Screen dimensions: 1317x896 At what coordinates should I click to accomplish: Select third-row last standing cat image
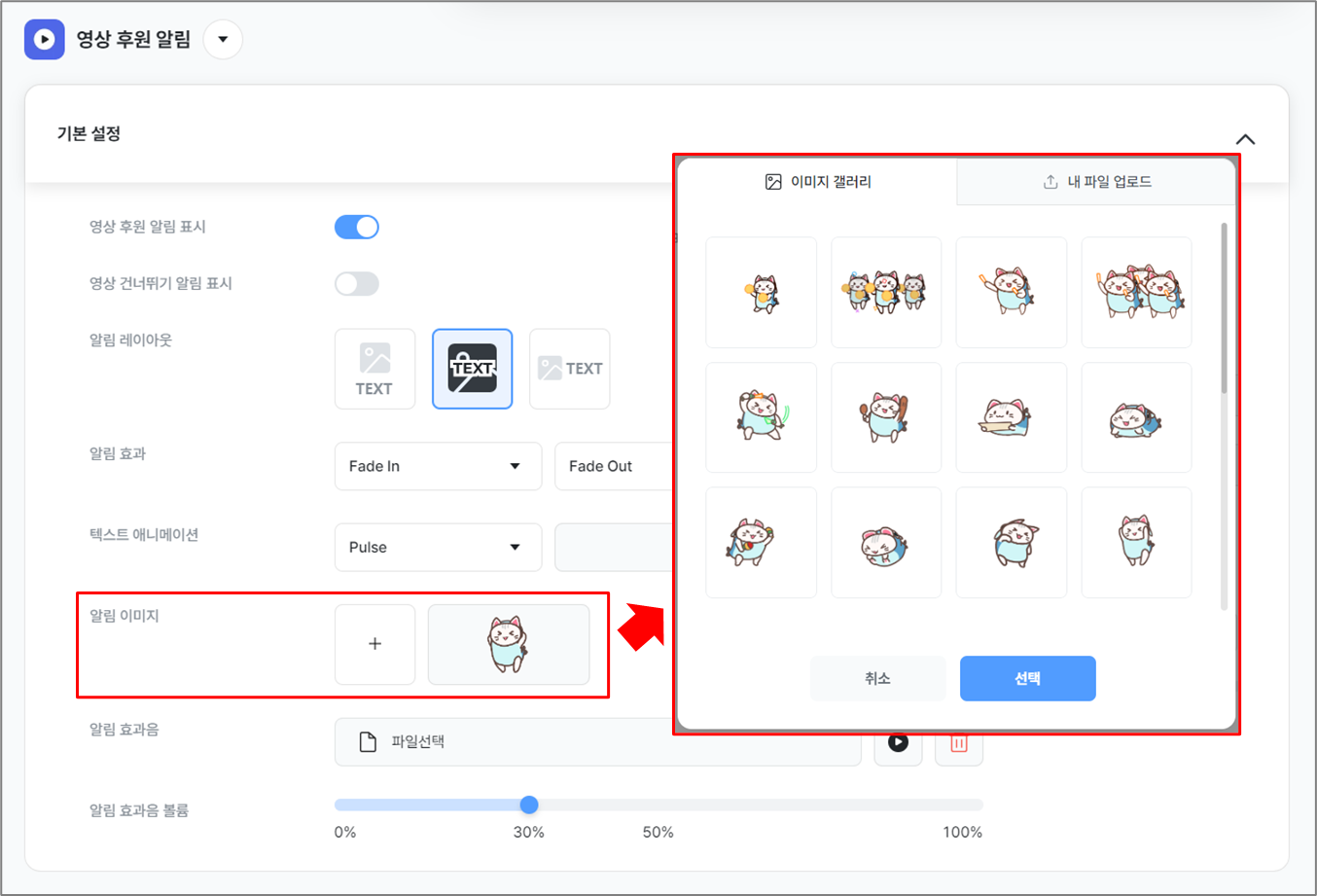pos(1136,542)
